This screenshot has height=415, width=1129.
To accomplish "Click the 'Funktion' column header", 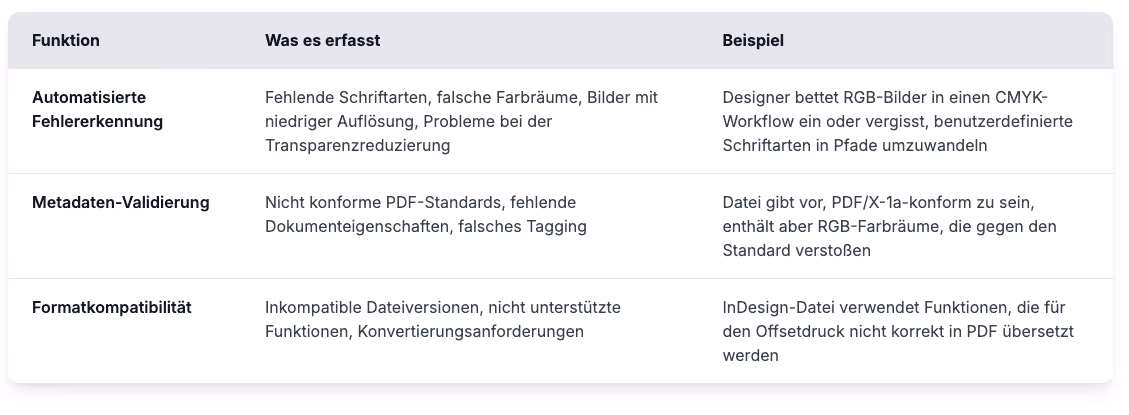I will point(66,41).
